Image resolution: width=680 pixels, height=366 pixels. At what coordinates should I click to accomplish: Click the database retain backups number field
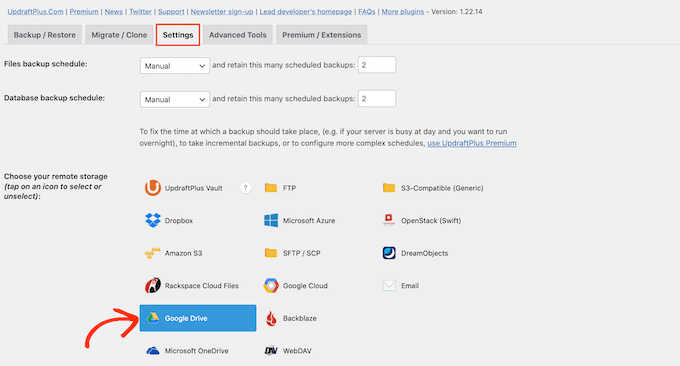377,98
